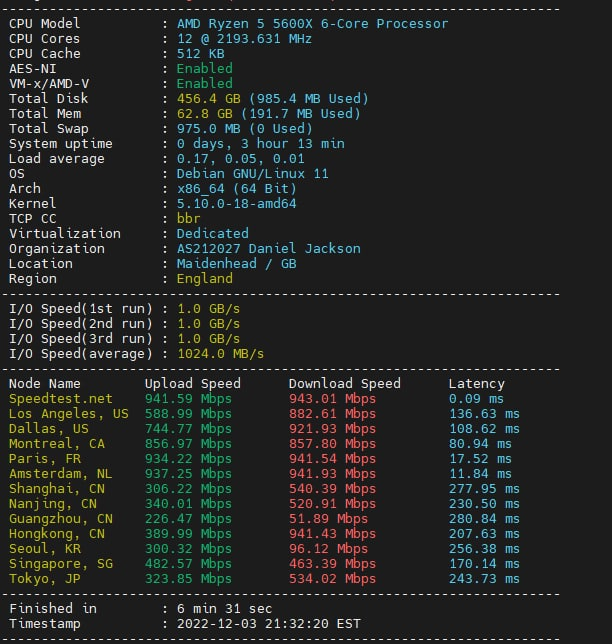
Task: Select the Los Angeles, US node row
Action: point(68,413)
